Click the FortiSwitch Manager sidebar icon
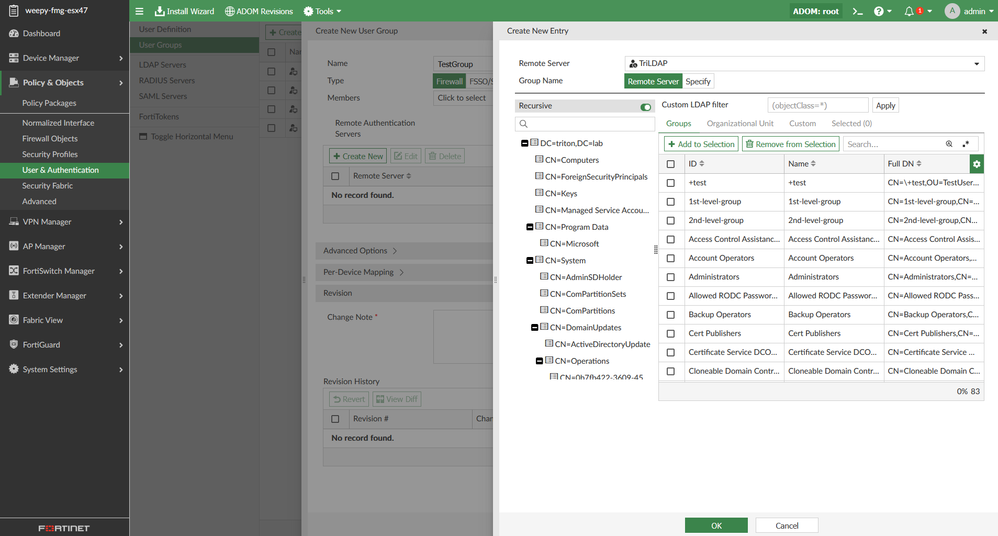 (13, 271)
